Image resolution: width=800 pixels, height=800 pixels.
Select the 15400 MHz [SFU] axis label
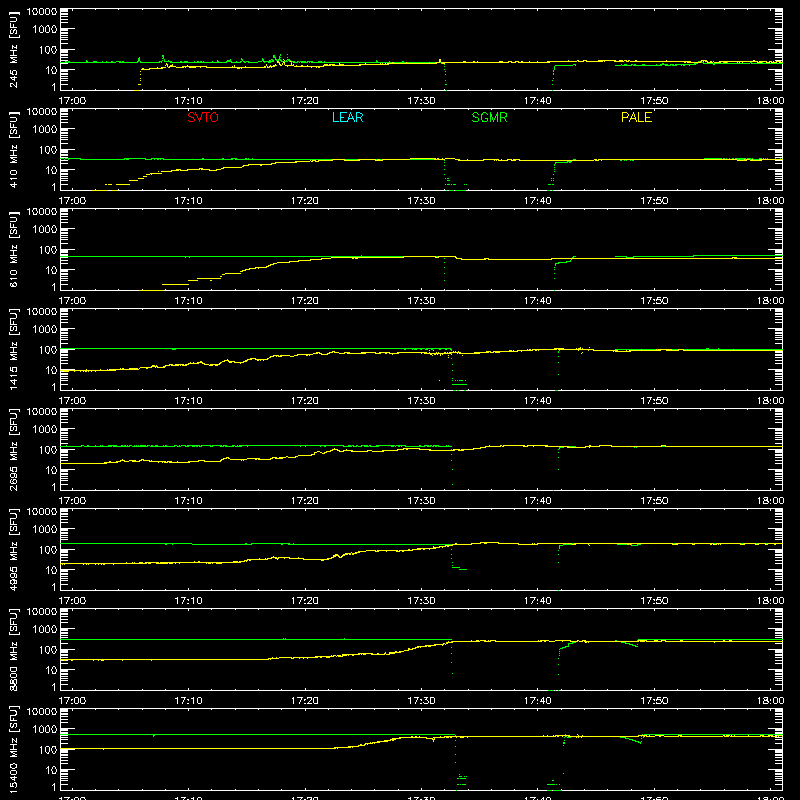[14, 749]
